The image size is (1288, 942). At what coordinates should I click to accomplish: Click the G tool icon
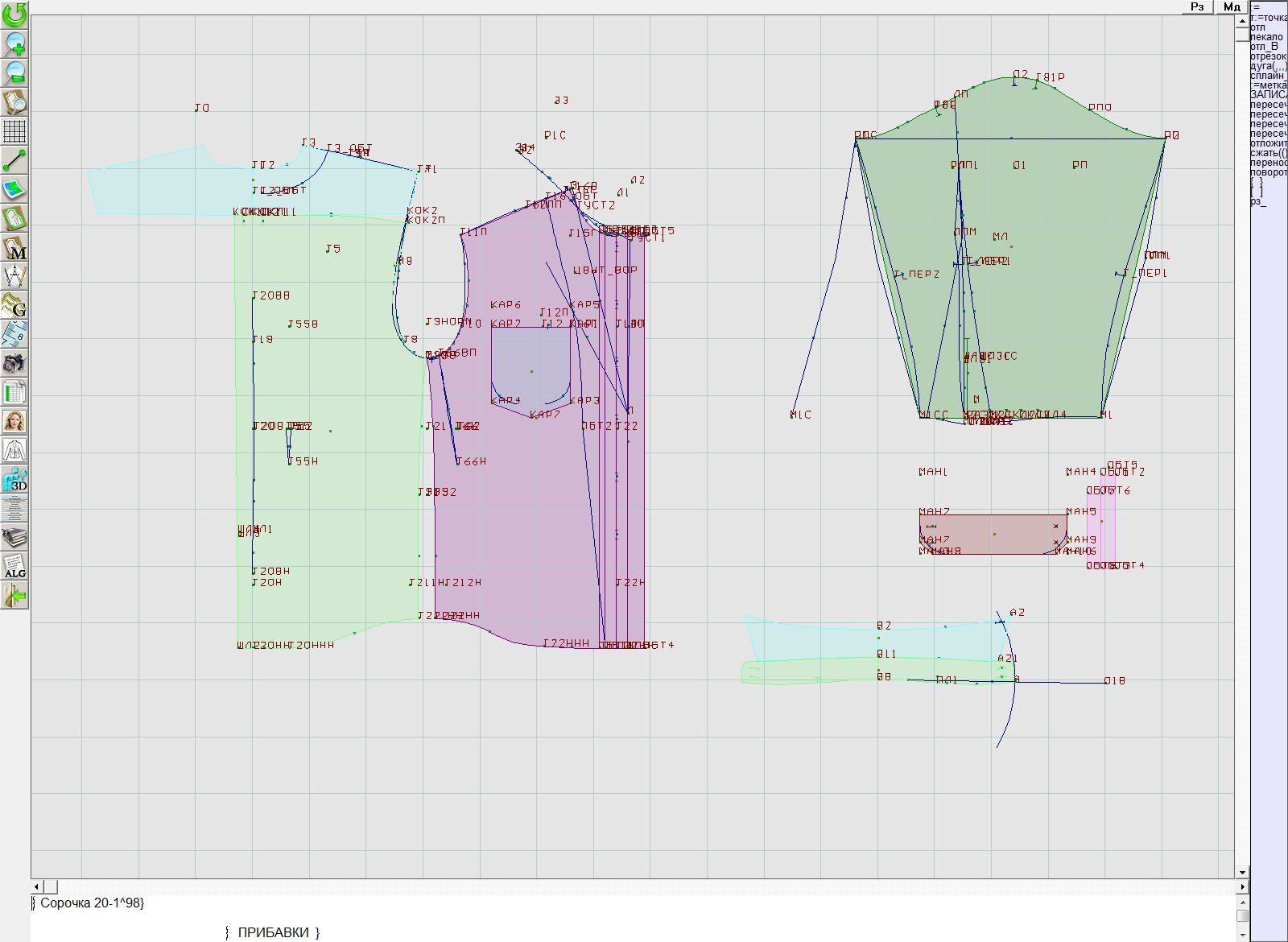click(14, 306)
